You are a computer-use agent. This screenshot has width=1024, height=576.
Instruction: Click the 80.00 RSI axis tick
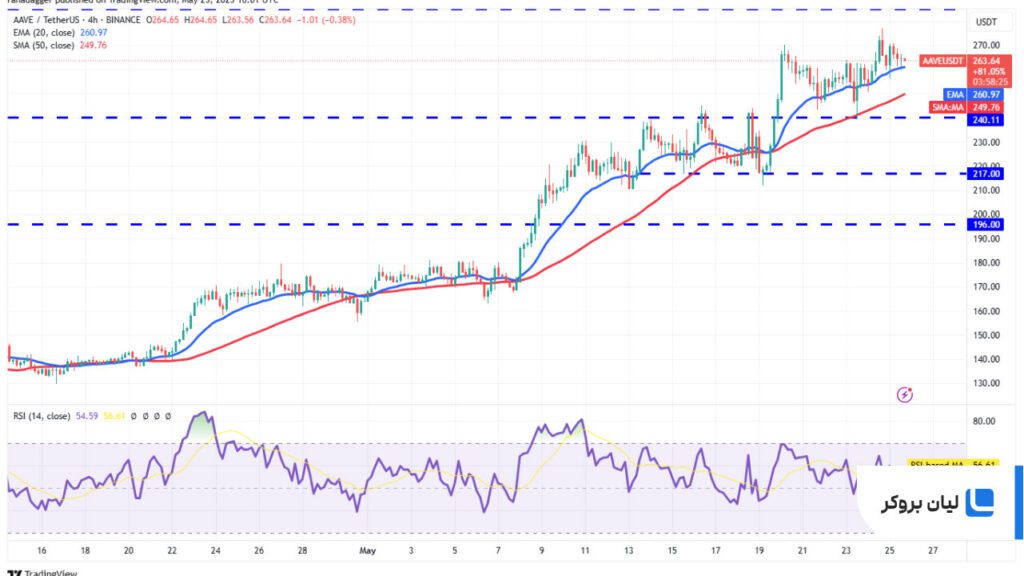click(984, 421)
